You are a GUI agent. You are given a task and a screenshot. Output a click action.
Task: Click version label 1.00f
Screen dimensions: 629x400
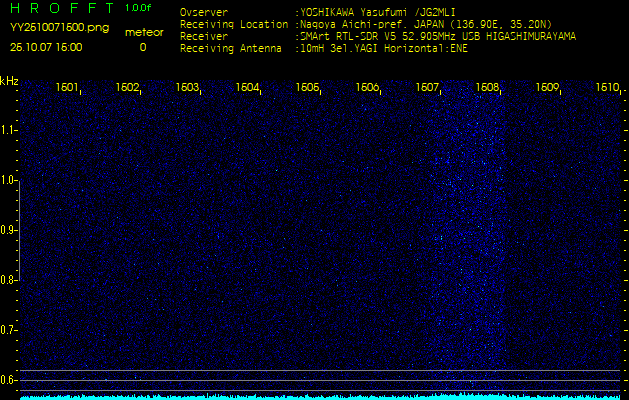click(138, 8)
